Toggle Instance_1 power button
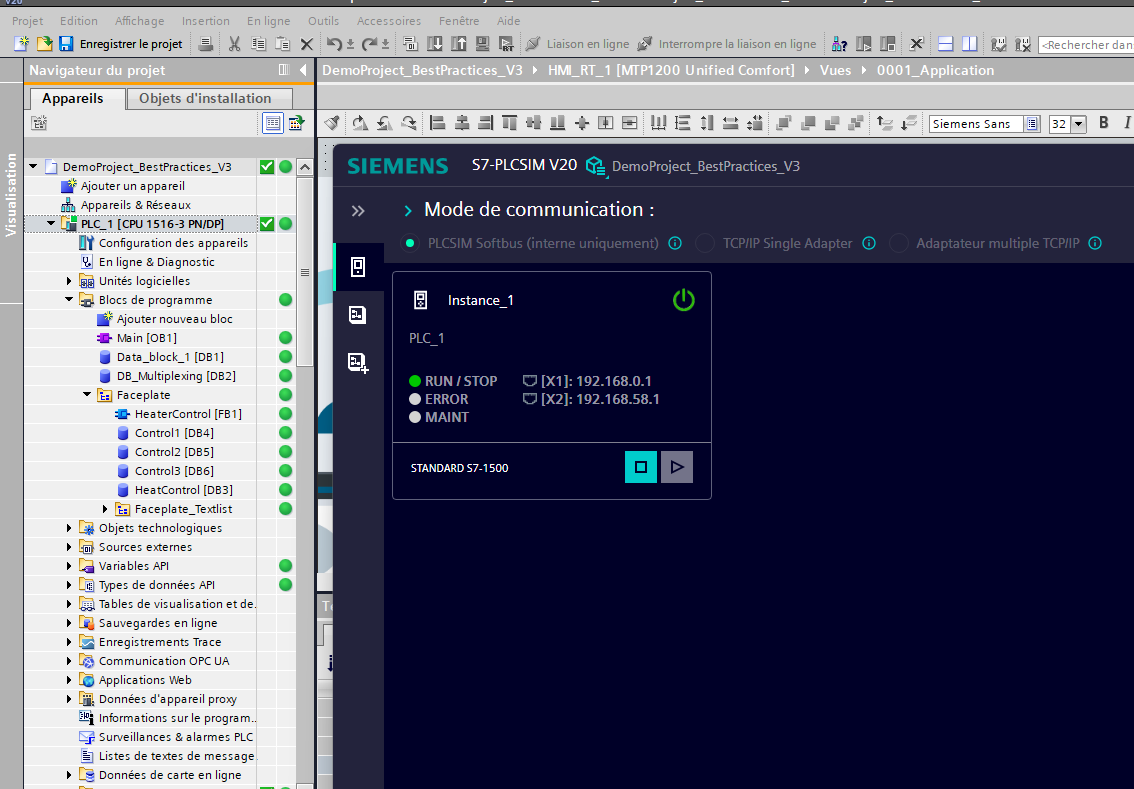This screenshot has height=789, width=1134. [683, 299]
